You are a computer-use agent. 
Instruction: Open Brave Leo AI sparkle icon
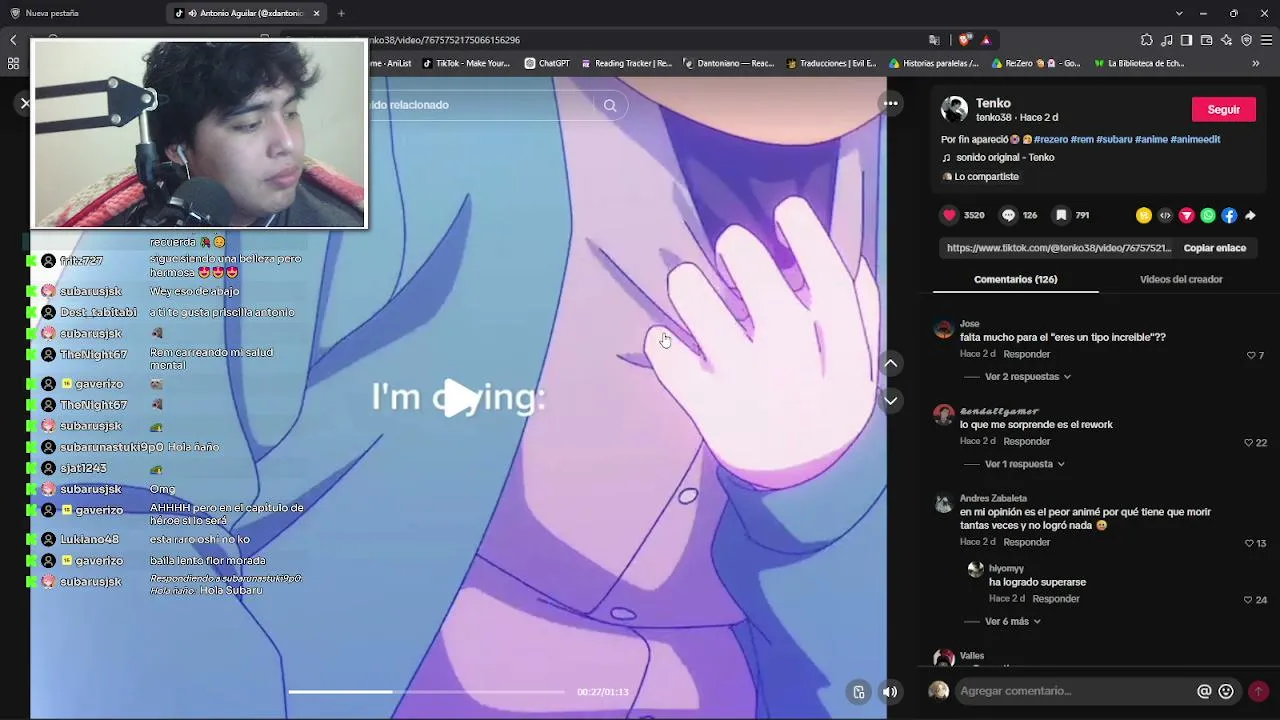(x=1226, y=40)
